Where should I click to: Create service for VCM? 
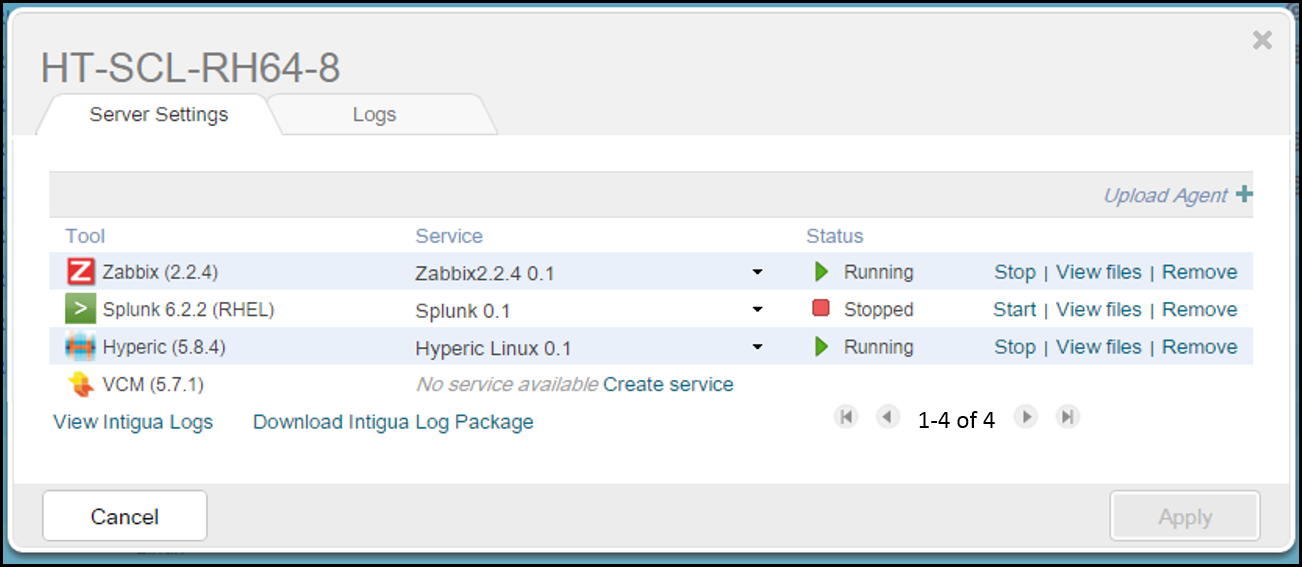pos(668,384)
